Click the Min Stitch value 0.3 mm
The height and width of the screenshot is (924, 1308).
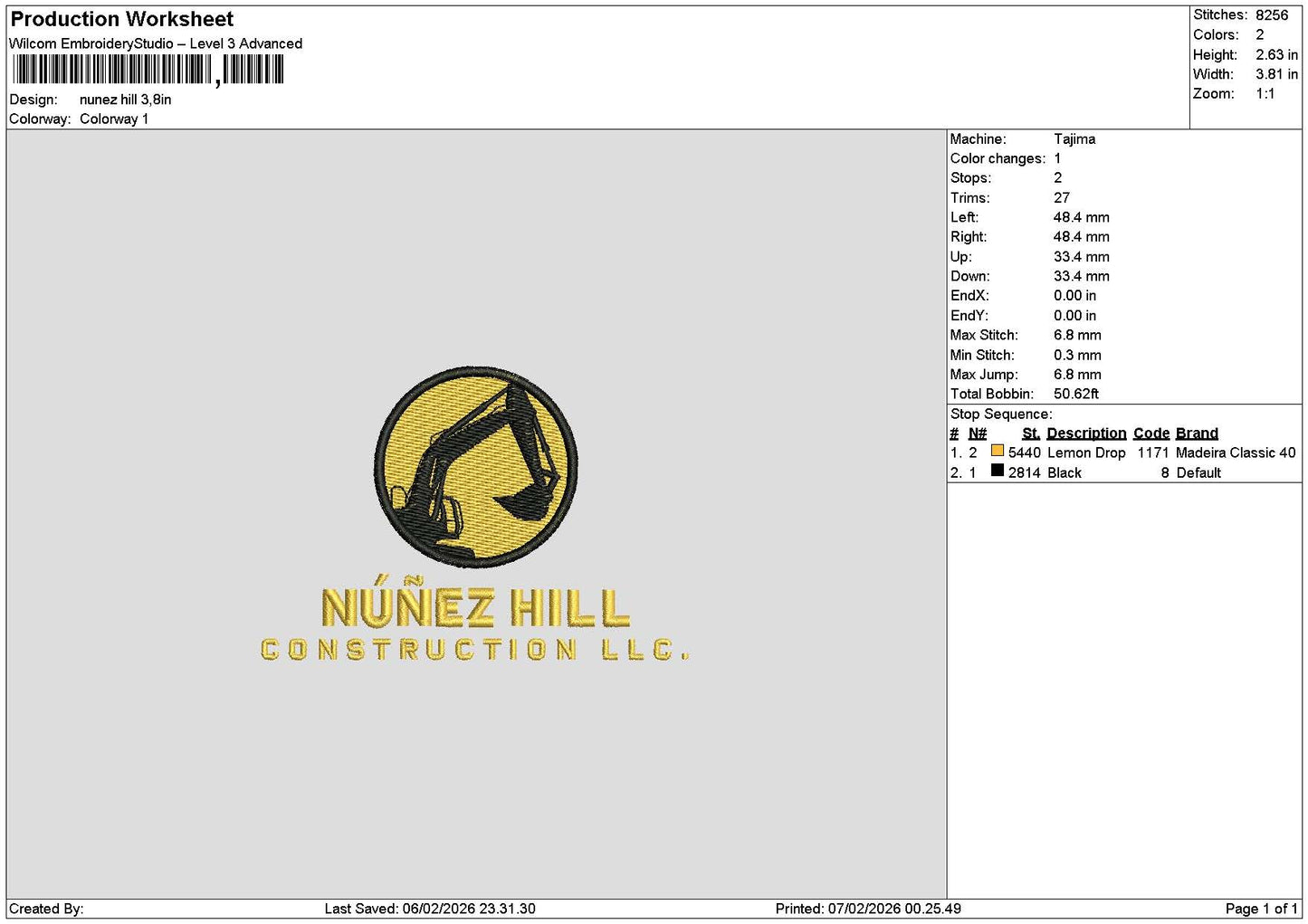pyautogui.click(x=1077, y=356)
